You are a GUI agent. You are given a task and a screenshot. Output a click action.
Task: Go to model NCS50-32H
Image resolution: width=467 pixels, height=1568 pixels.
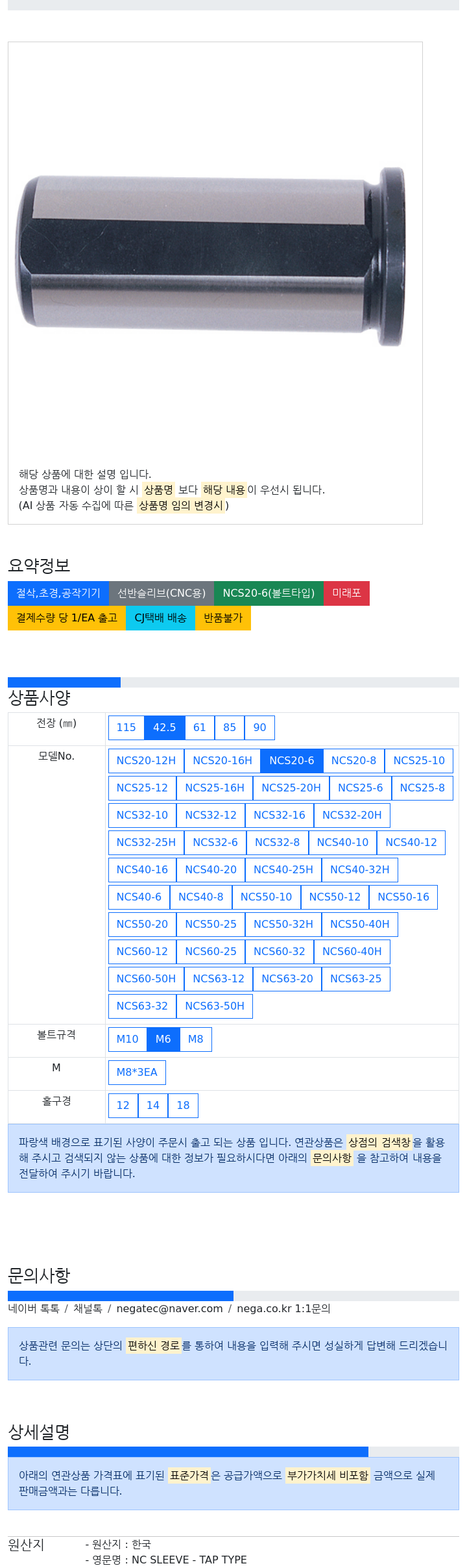283,925
